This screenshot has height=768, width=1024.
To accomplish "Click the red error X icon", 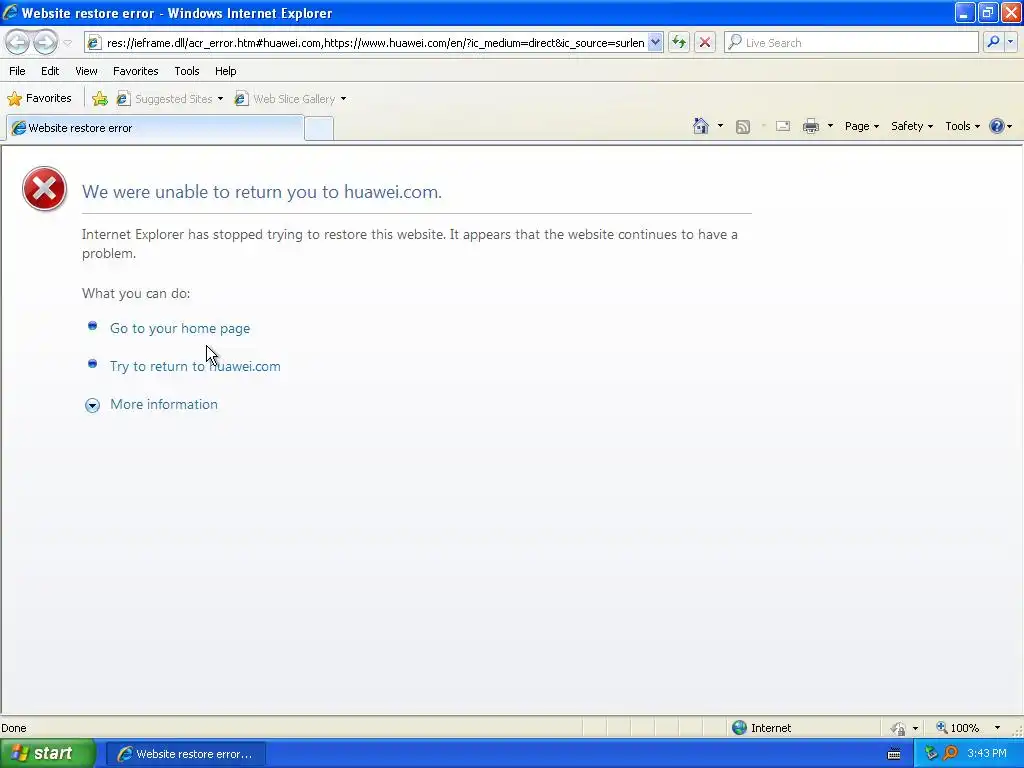I will tap(44, 189).
